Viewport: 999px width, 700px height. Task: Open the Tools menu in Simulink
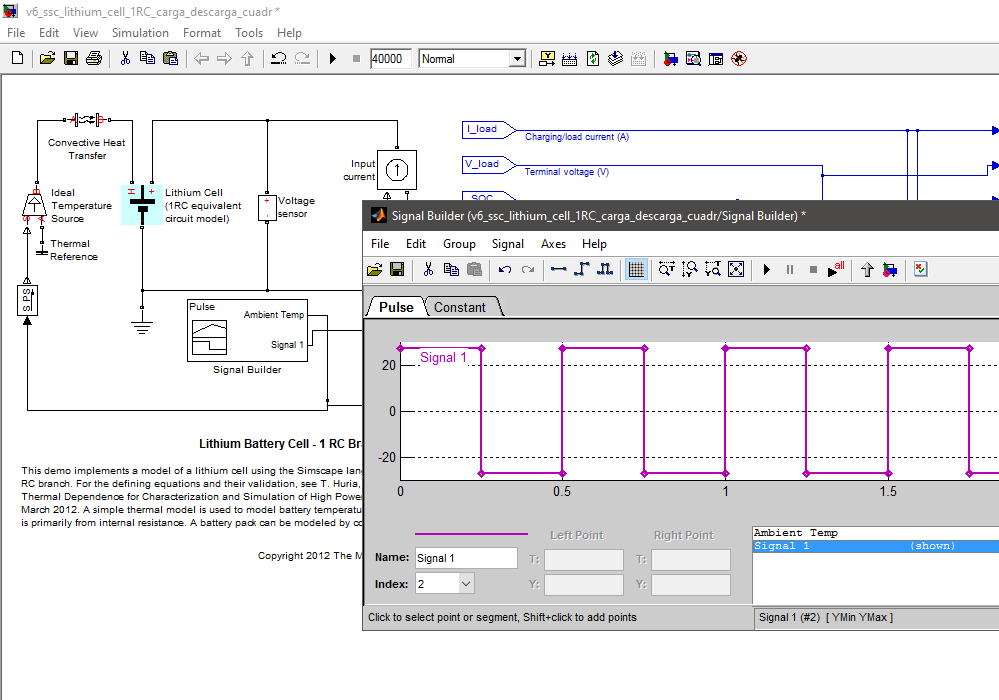coord(248,32)
